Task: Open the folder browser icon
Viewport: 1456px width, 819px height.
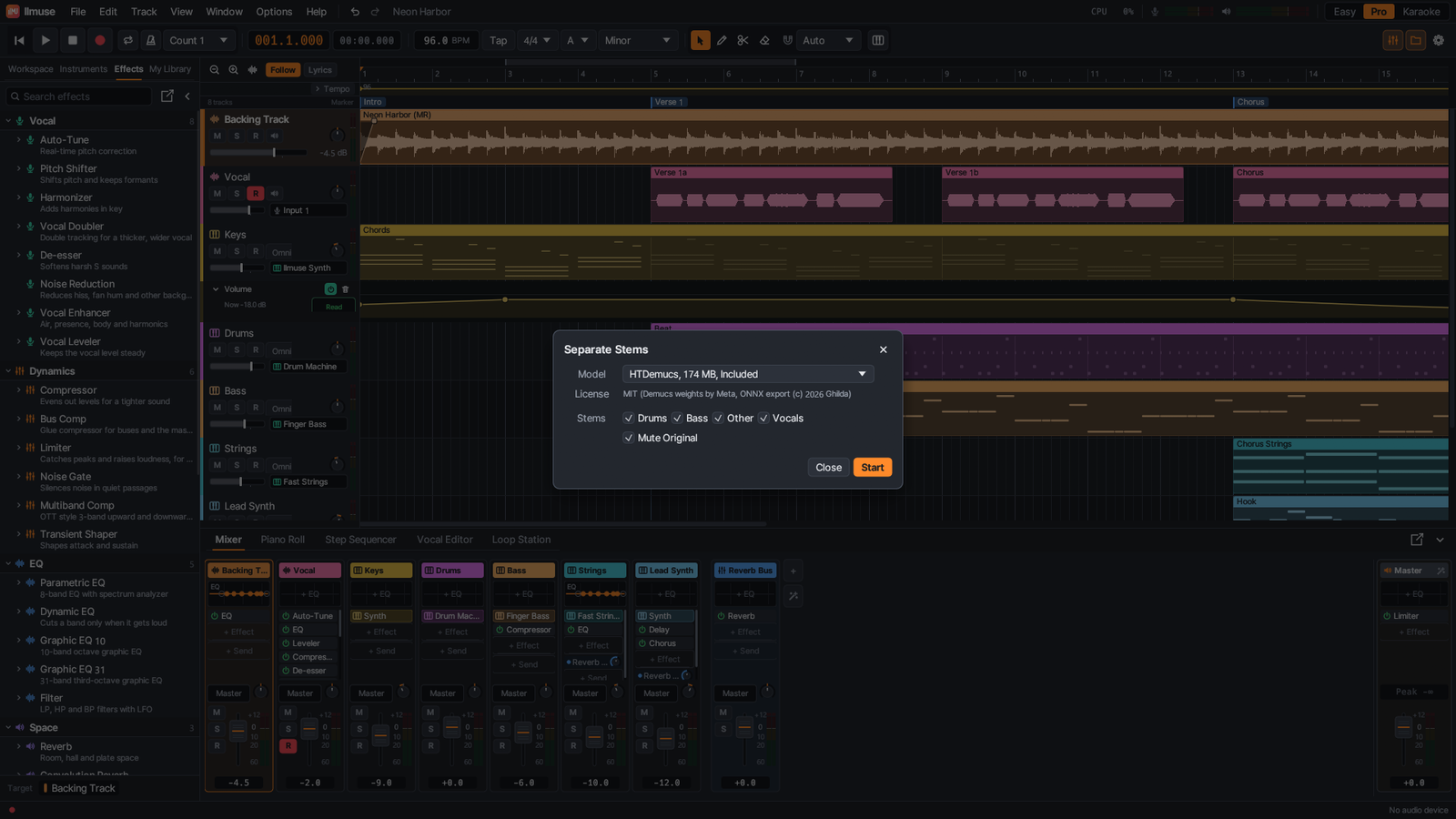Action: [1416, 40]
